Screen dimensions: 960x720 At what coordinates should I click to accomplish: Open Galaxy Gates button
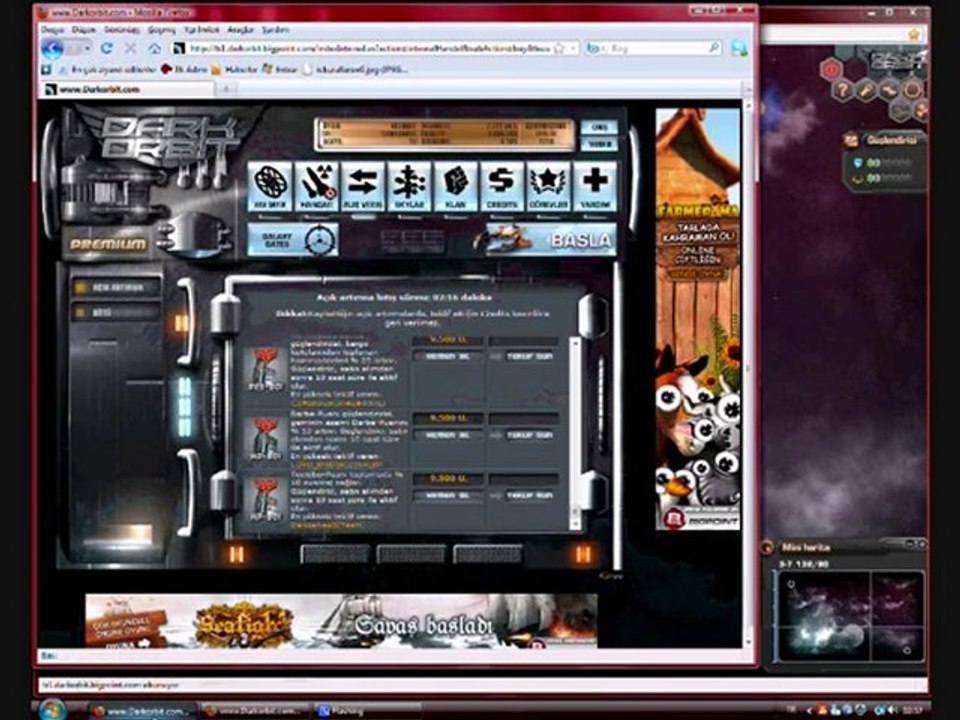coord(293,239)
